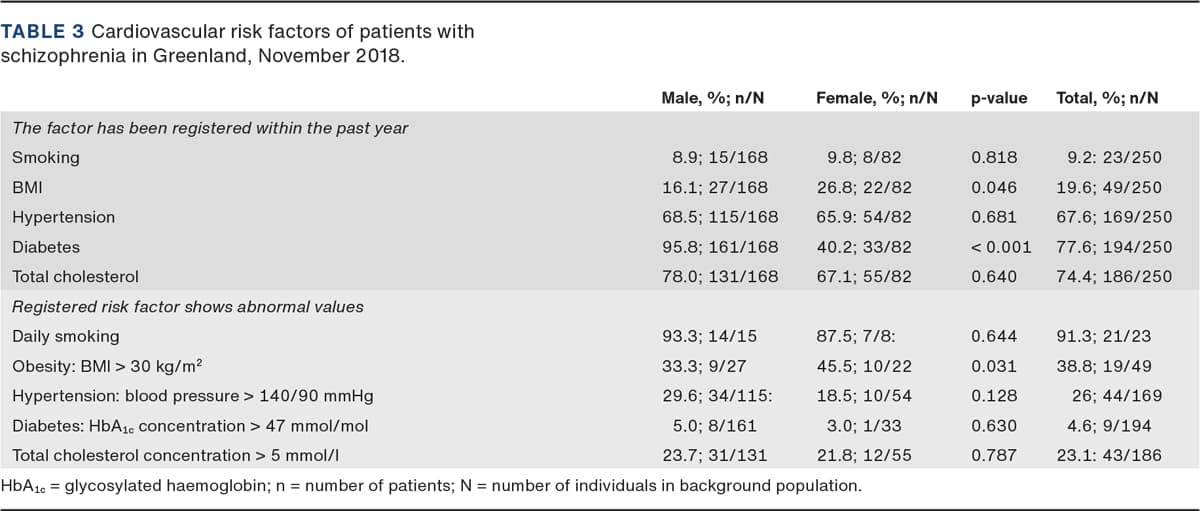The width and height of the screenshot is (1200, 511).
Task: Select the "Registered risk factor shows abnormal values" heading
Action: point(187,306)
